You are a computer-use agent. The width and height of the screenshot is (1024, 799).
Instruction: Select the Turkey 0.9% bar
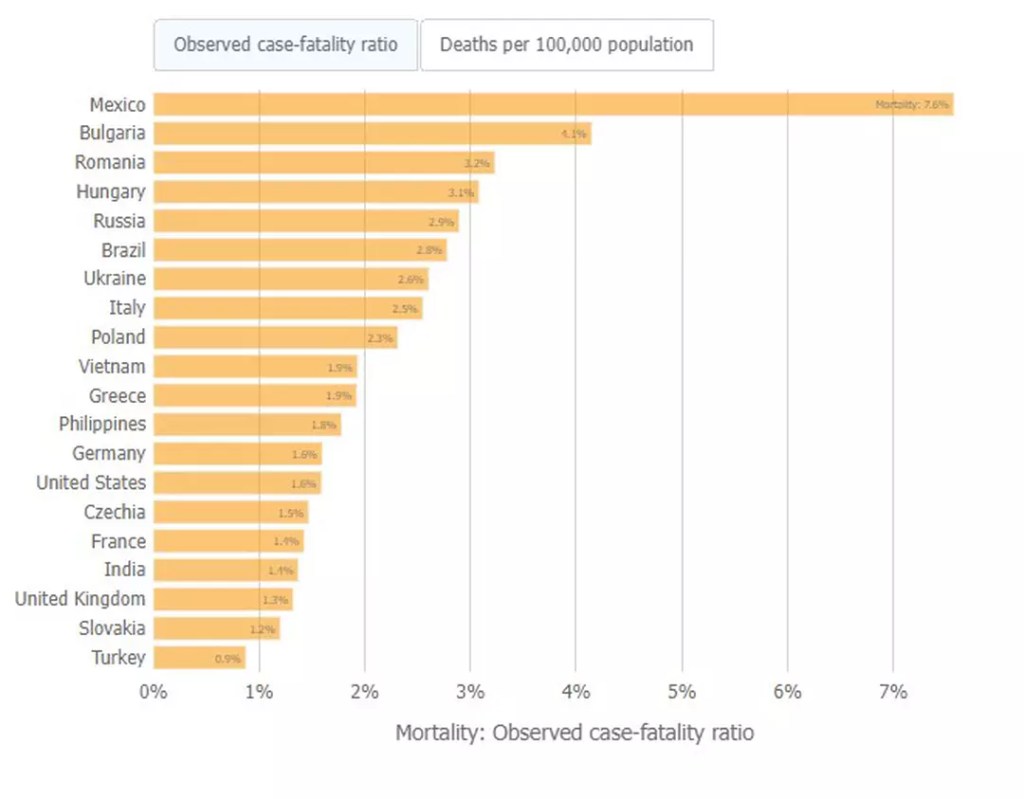[198, 658]
